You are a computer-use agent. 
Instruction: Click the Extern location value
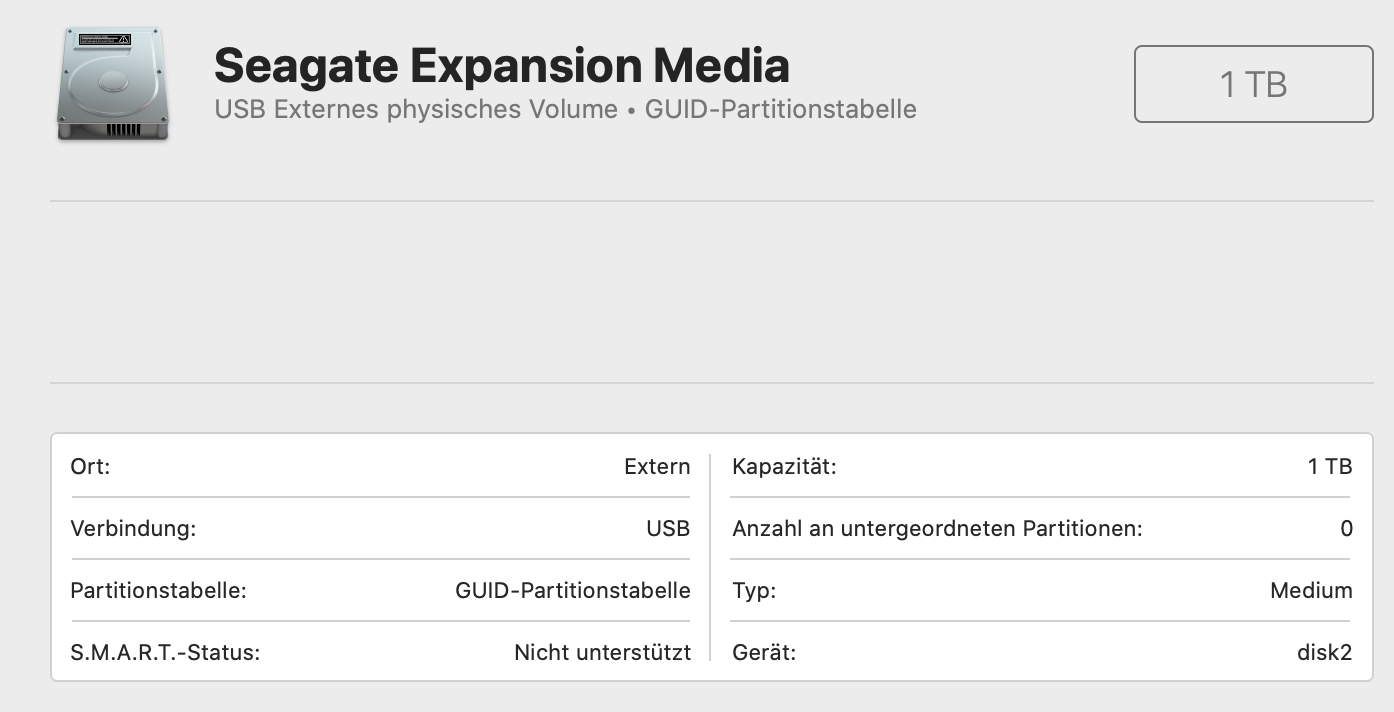(x=657, y=467)
